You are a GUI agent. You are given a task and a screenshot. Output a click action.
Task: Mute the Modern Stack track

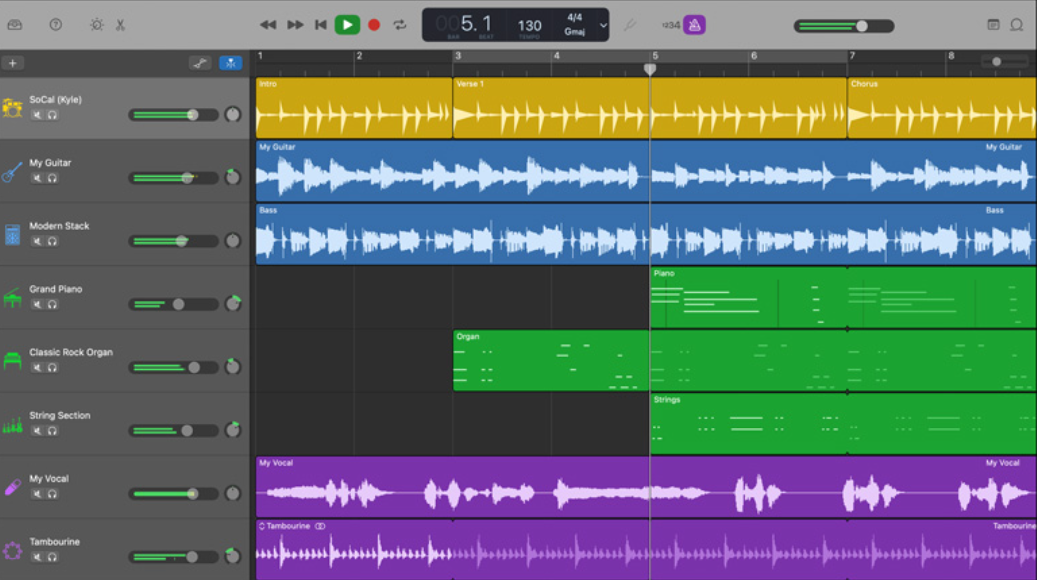click(37, 241)
